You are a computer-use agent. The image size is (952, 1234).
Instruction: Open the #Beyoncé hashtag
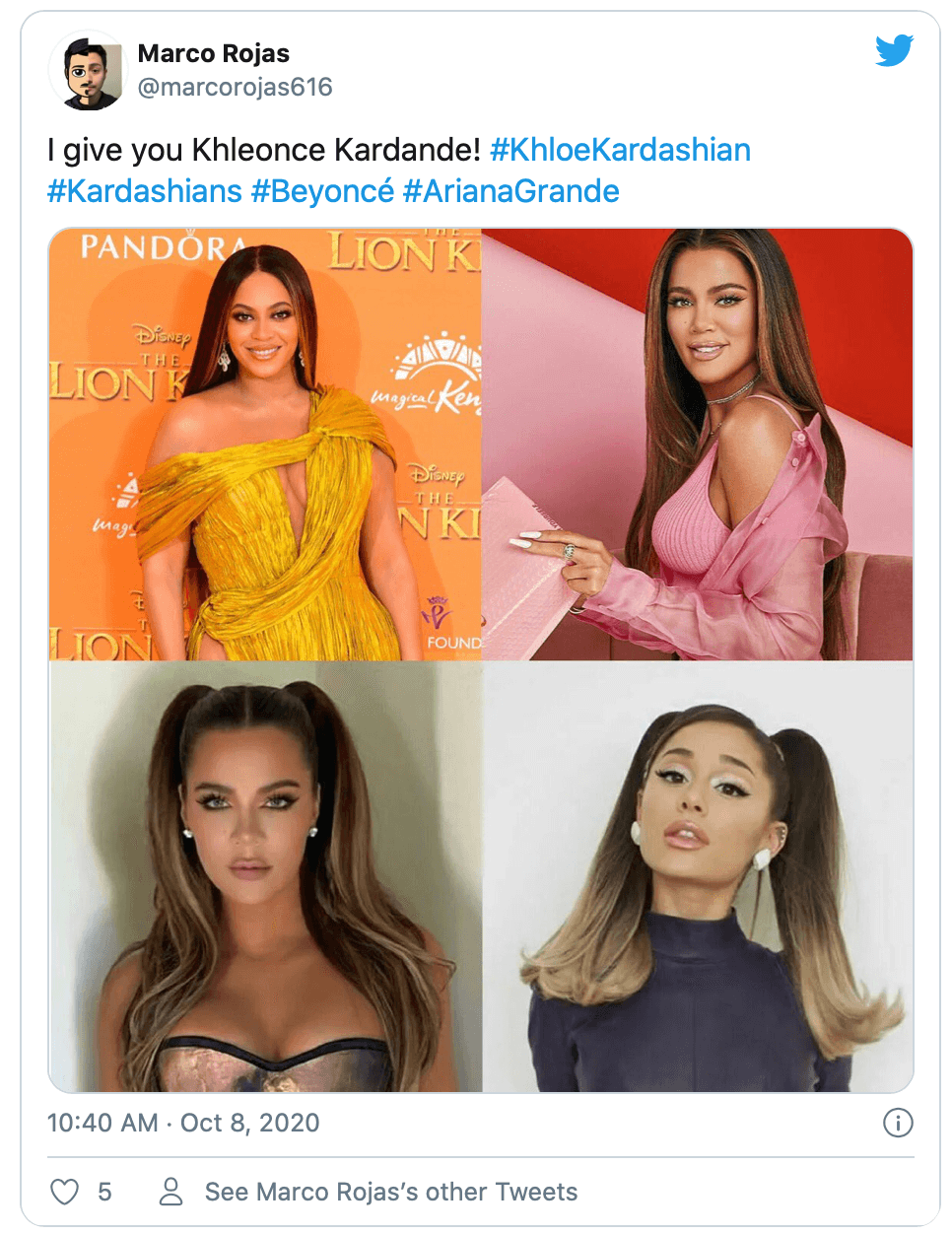pos(322,191)
